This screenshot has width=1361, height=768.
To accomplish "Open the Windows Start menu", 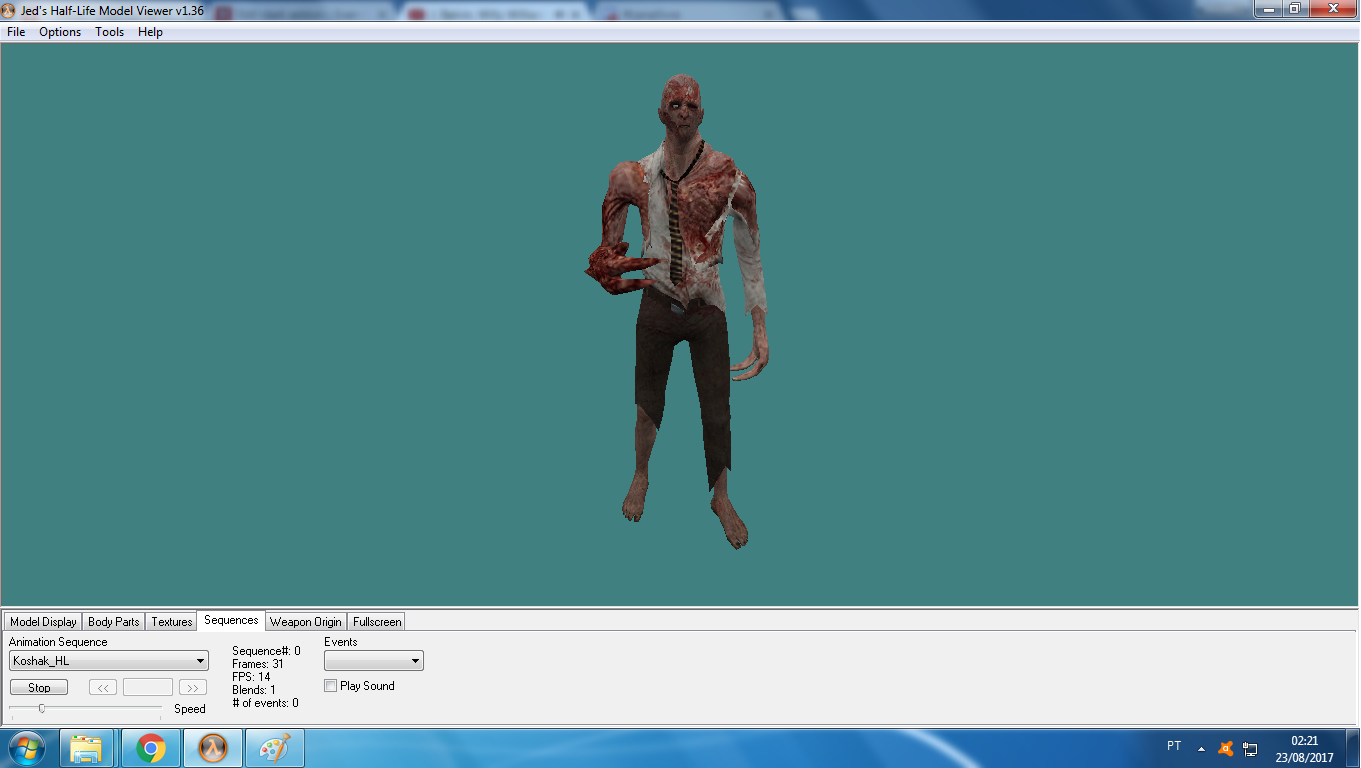I will pyautogui.click(x=27, y=748).
